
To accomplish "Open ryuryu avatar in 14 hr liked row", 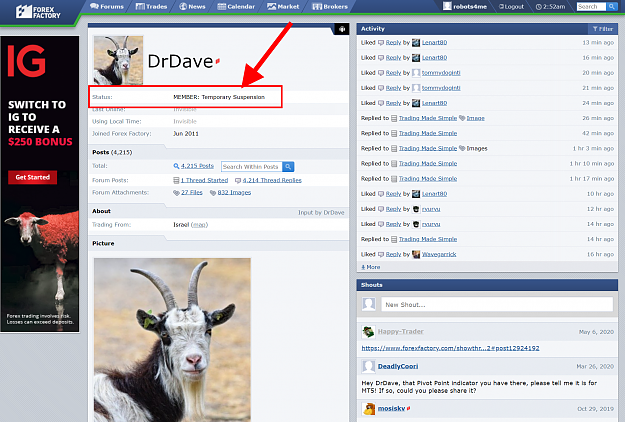I will click(x=416, y=224).
